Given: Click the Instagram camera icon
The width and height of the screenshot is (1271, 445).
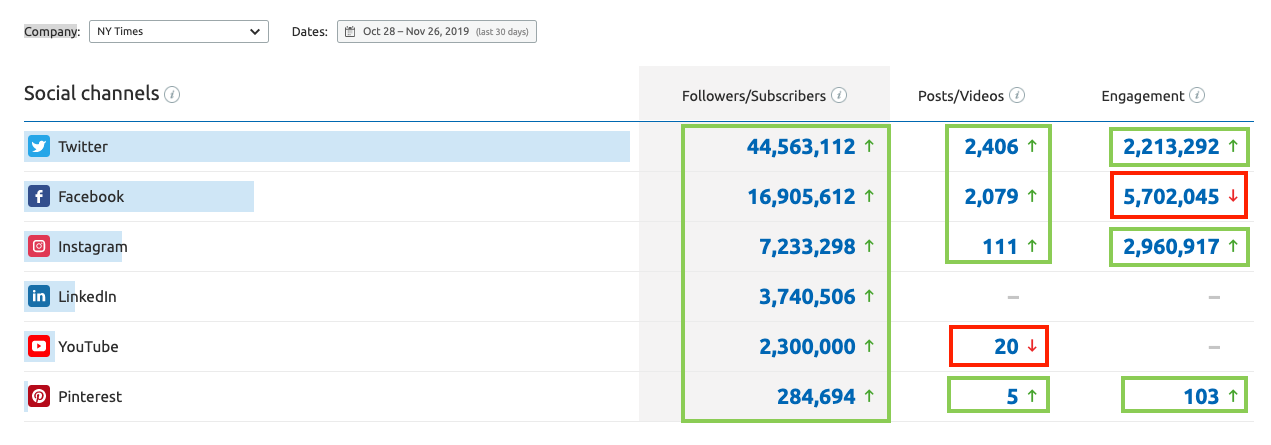Looking at the screenshot, I should [x=39, y=247].
